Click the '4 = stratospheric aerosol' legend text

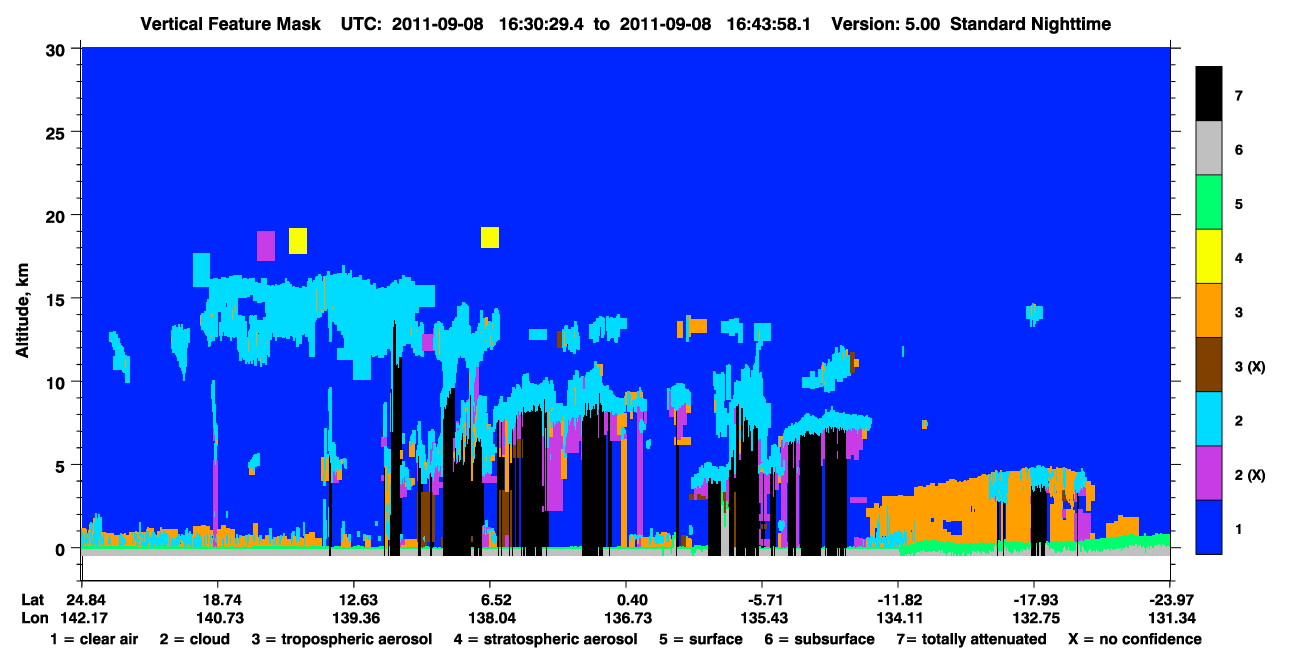coord(544,639)
